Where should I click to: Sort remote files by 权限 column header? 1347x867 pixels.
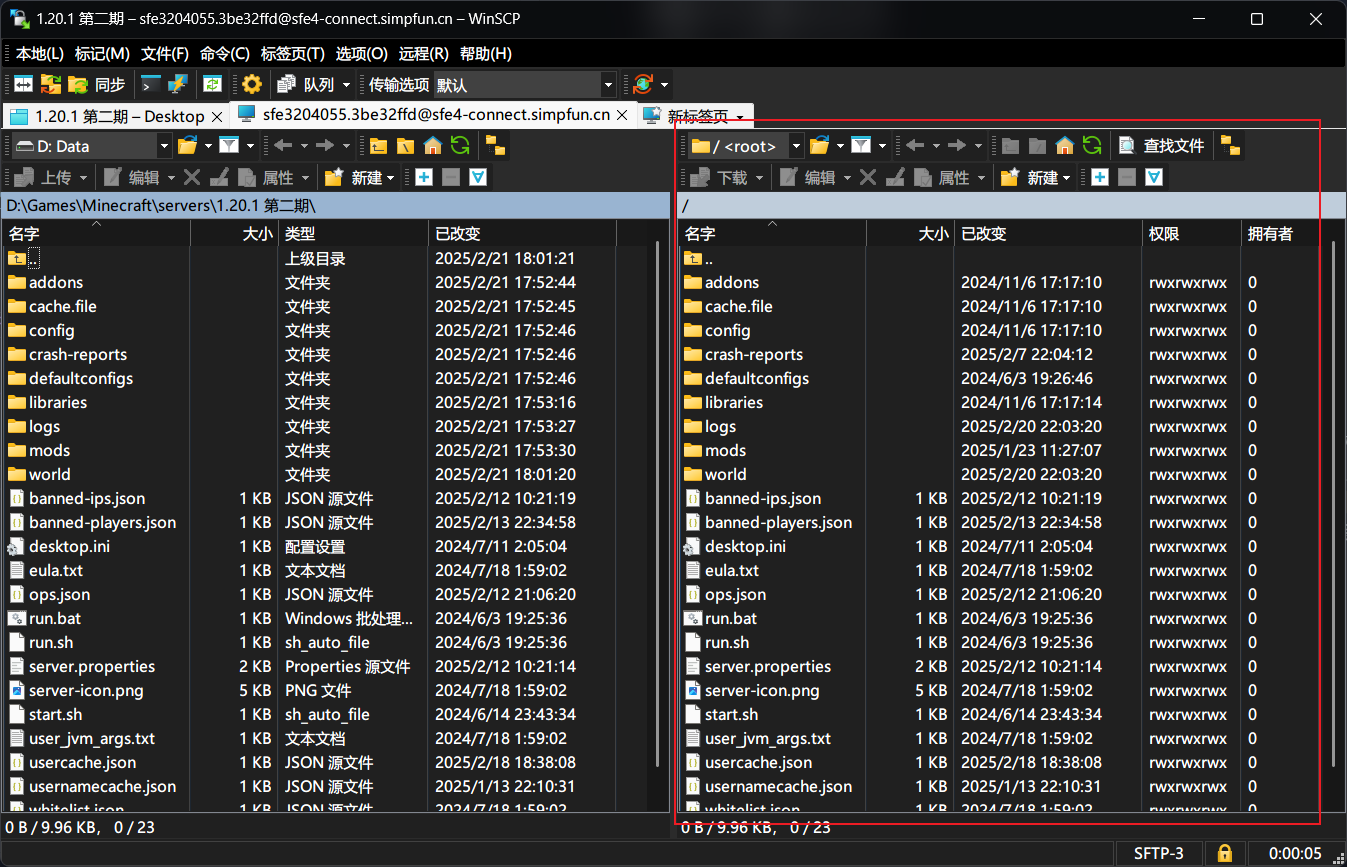1164,233
